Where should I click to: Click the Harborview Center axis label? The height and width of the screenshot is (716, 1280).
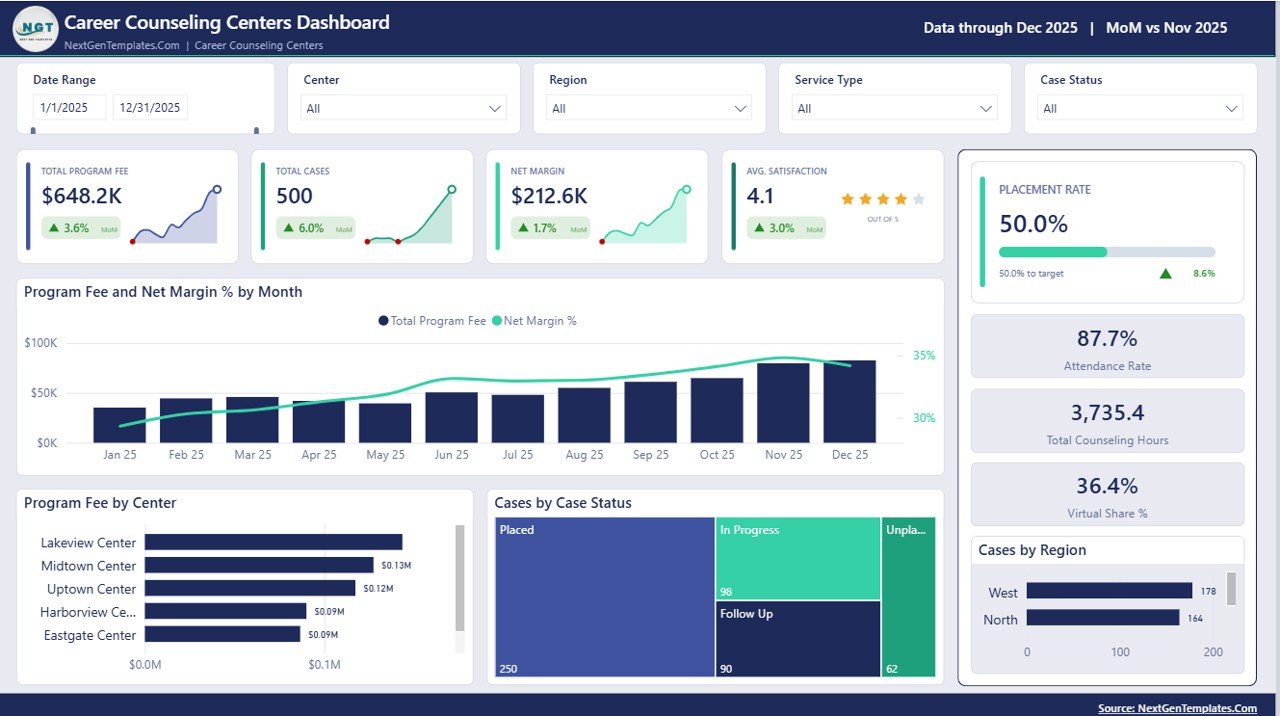88,612
